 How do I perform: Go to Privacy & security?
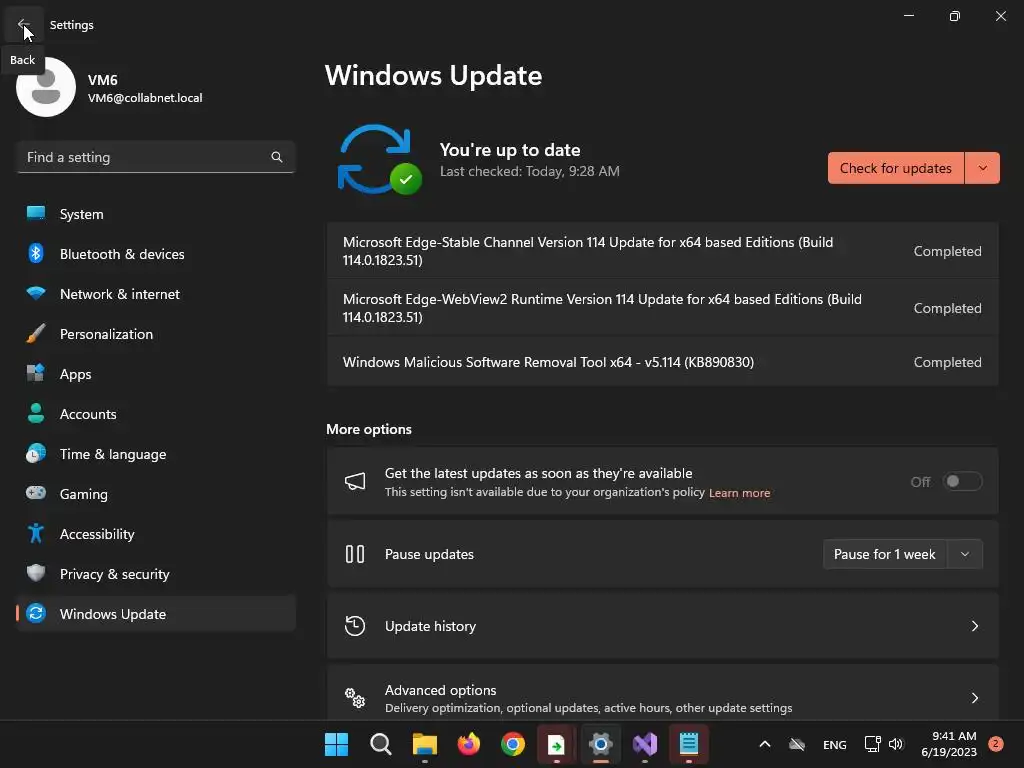point(155,574)
